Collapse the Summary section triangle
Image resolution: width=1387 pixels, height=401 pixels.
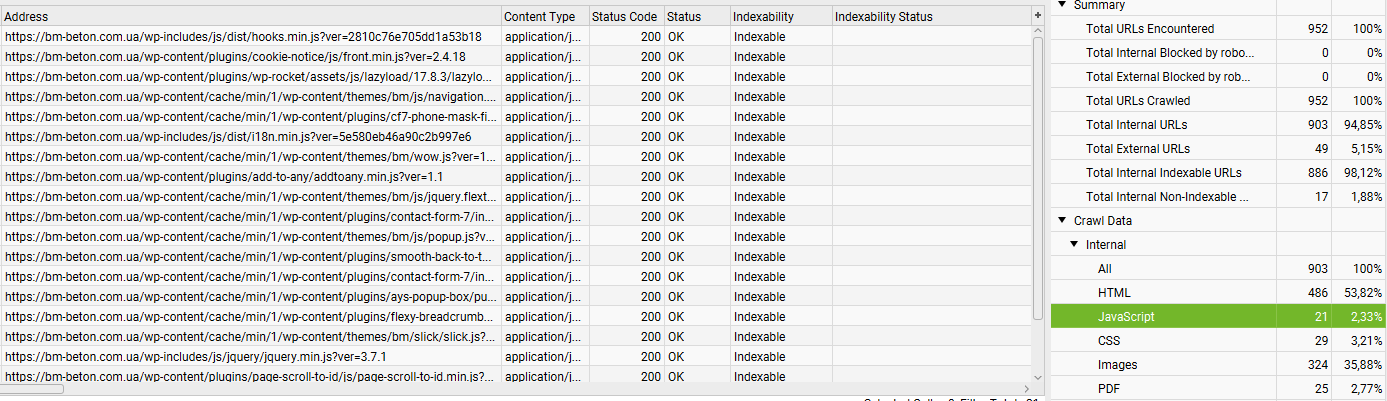(x=1063, y=5)
